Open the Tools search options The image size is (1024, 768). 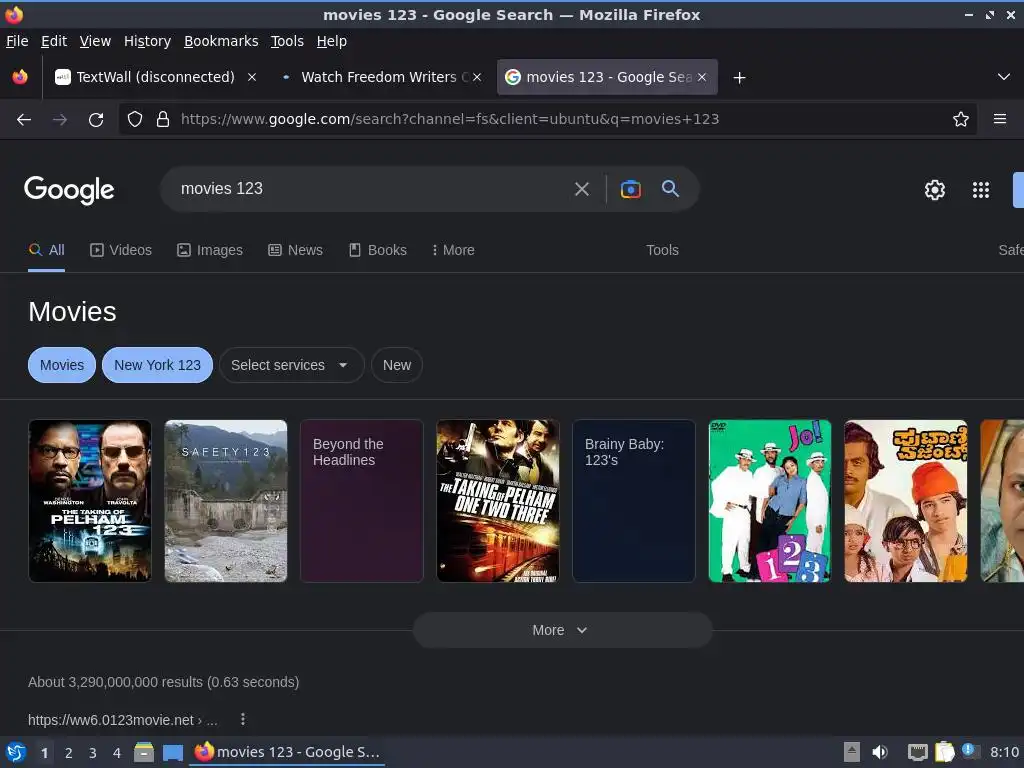point(662,250)
